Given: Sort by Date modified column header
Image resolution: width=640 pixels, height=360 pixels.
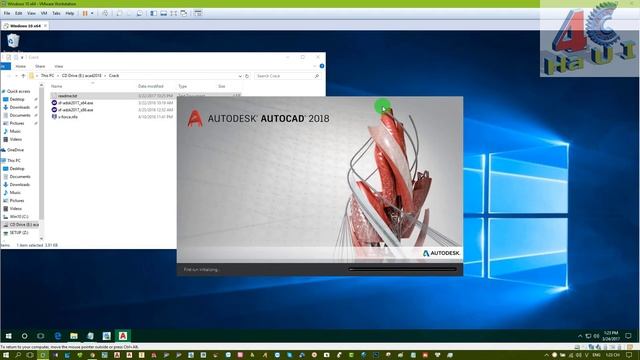Looking at the screenshot, I should pyautogui.click(x=151, y=87).
